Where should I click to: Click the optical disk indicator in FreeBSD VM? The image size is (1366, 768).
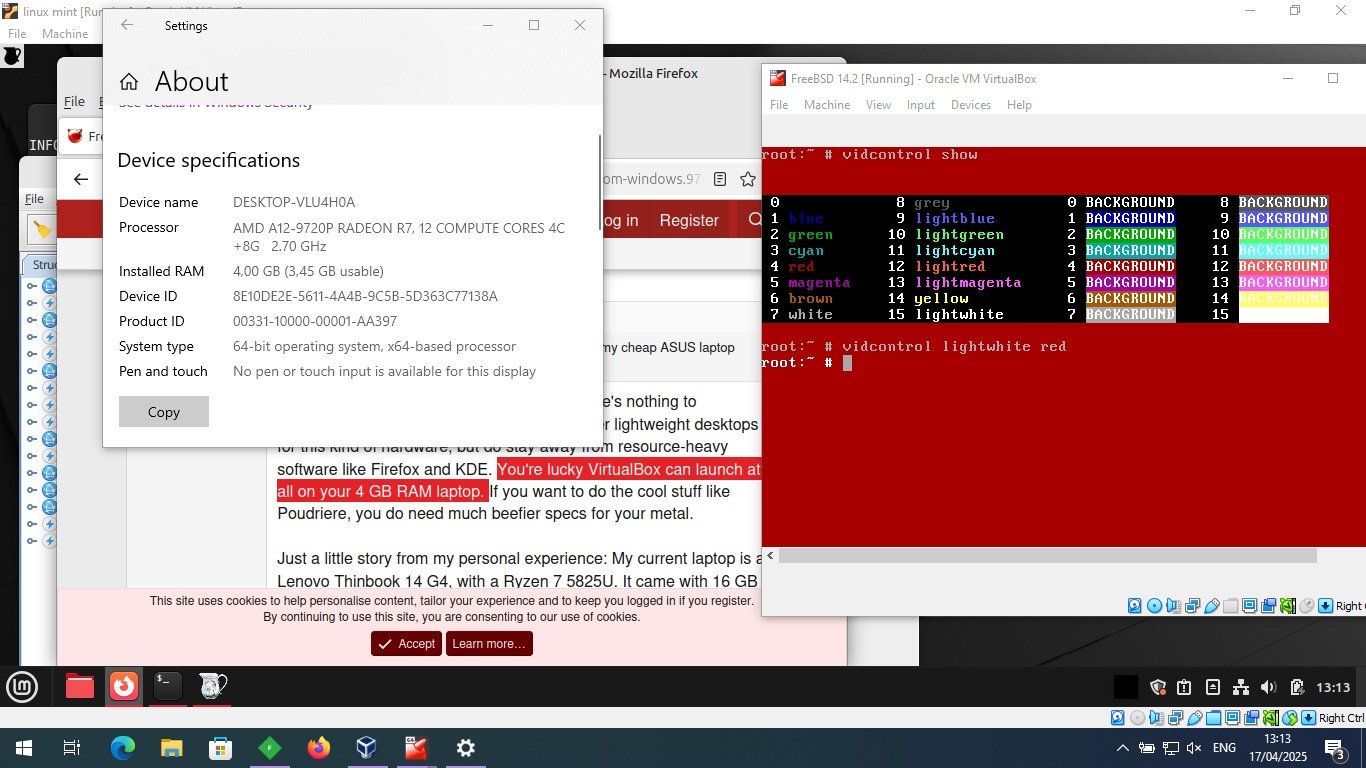[x=1154, y=606]
